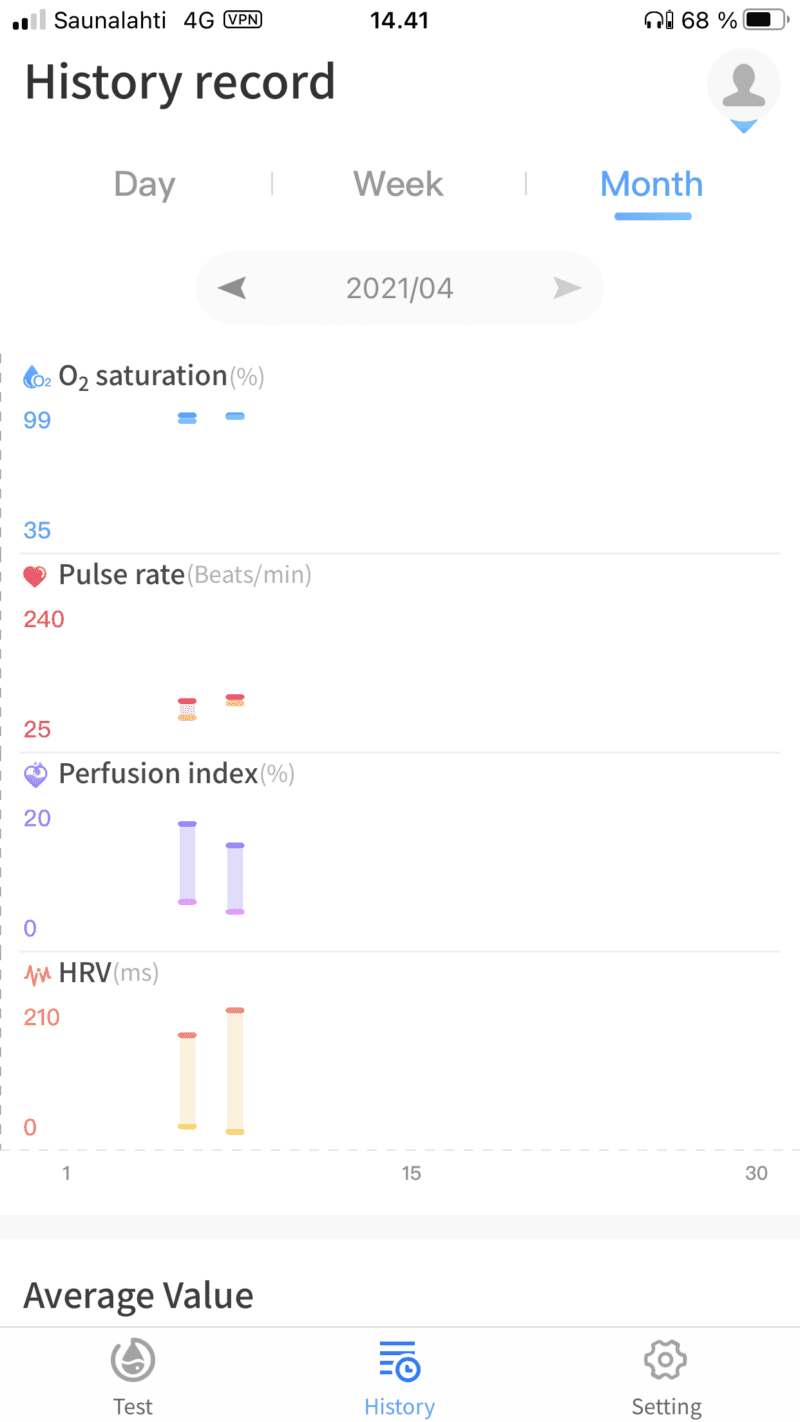Expand the profile dropdown triangle
Image resolution: width=800 pixels, height=1422 pixels.
click(x=743, y=127)
